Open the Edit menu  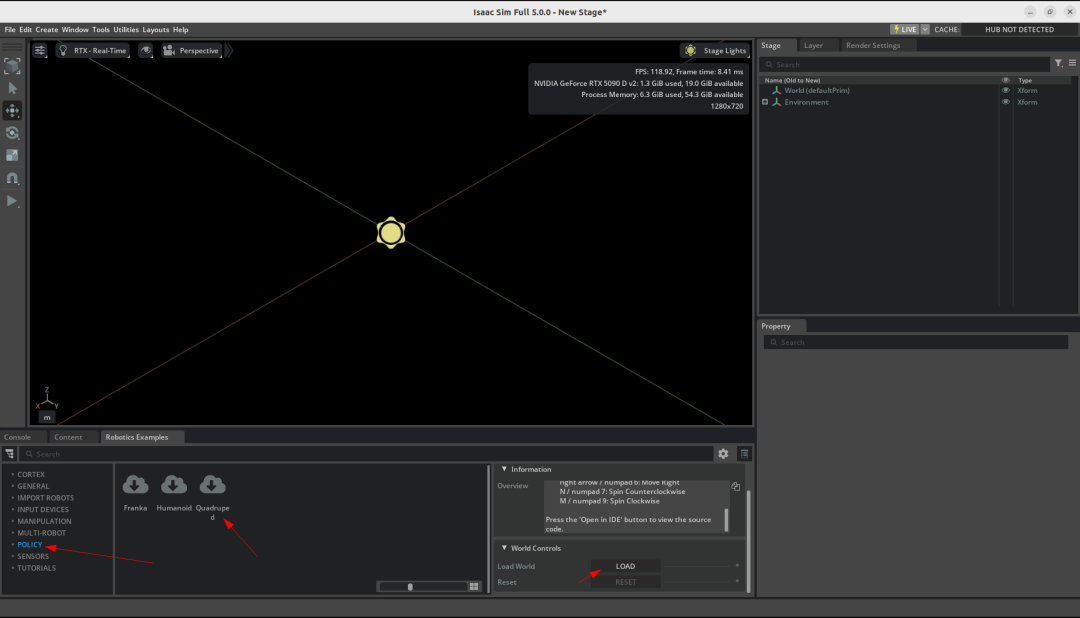coord(25,30)
